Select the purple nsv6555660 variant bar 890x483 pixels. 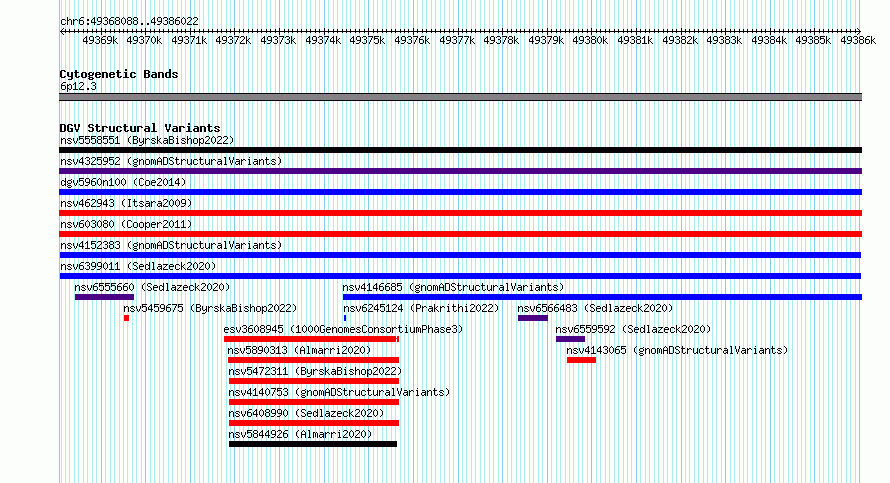coord(104,297)
